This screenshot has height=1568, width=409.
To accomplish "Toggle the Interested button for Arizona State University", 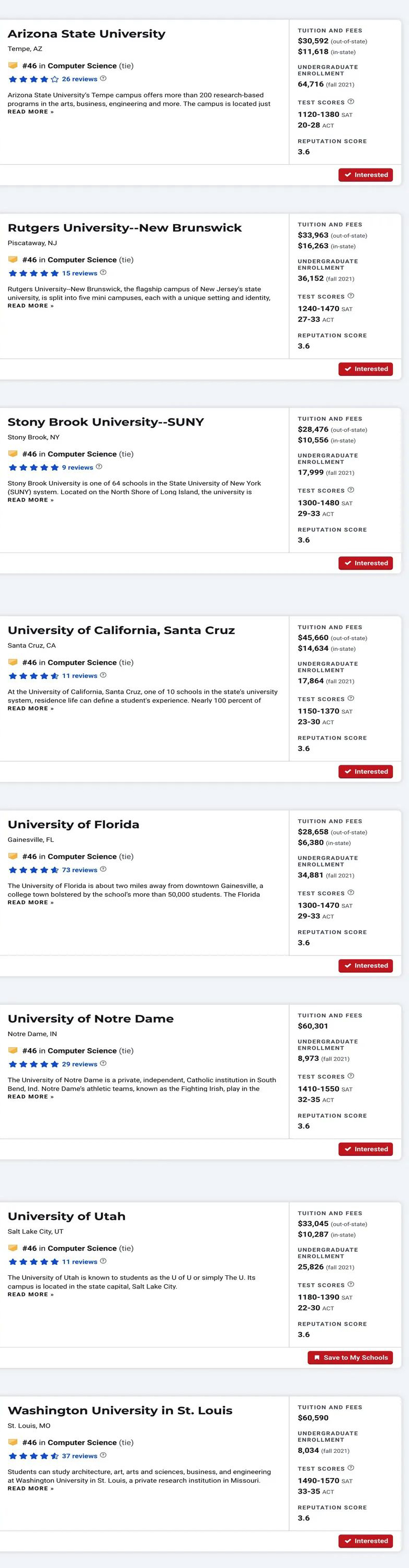I will click(366, 175).
